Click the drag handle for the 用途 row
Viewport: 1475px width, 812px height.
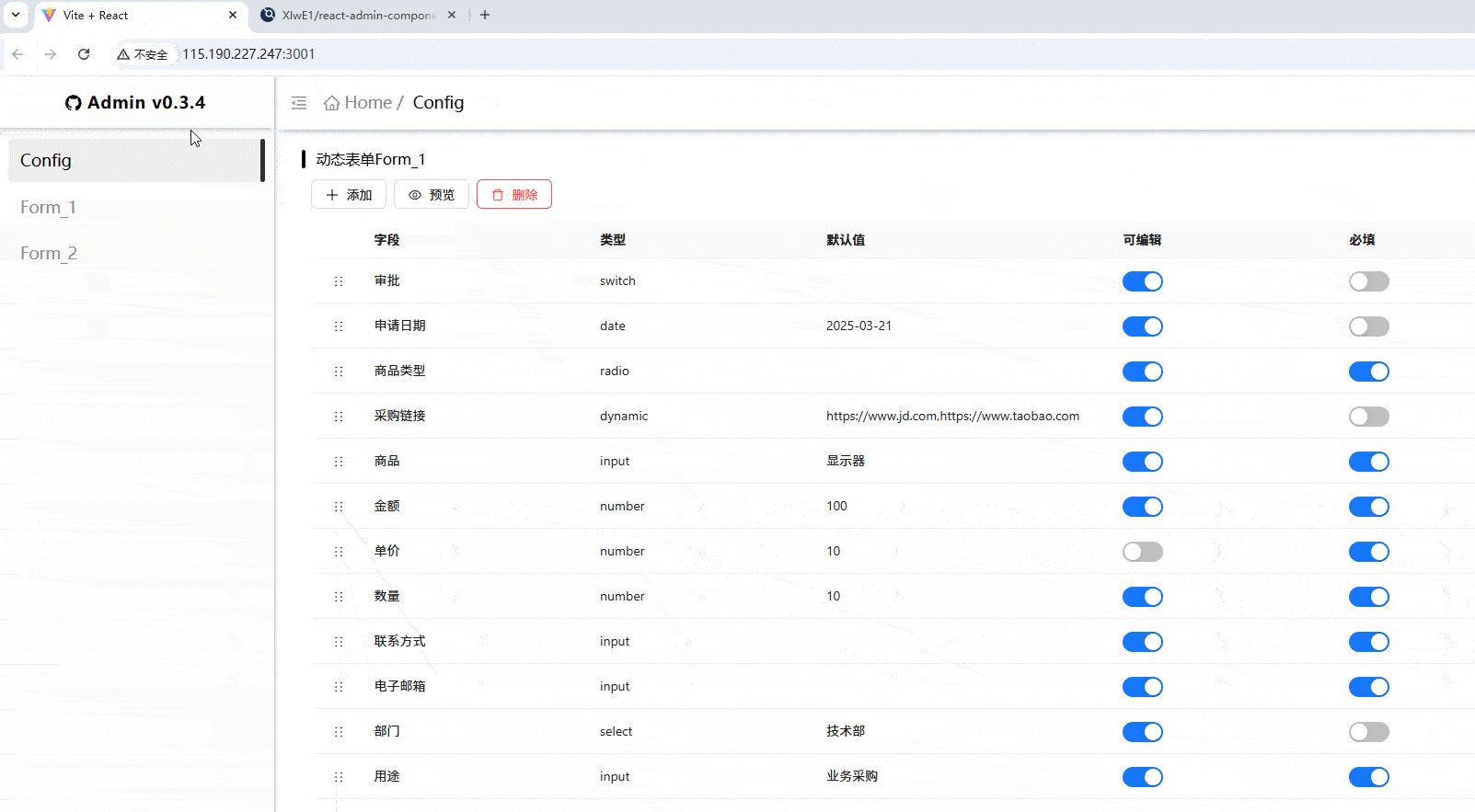pyautogui.click(x=339, y=777)
